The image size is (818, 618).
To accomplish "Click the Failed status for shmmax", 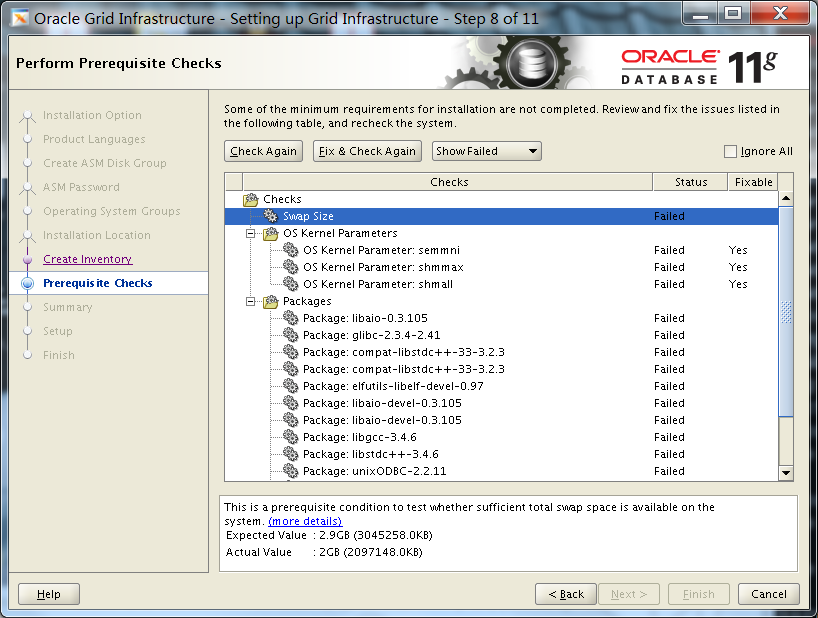I will click(x=669, y=267).
